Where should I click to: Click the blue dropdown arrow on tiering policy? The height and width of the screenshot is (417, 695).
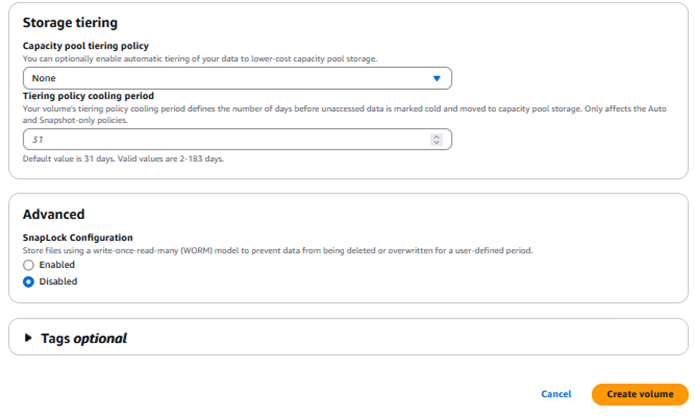click(436, 78)
